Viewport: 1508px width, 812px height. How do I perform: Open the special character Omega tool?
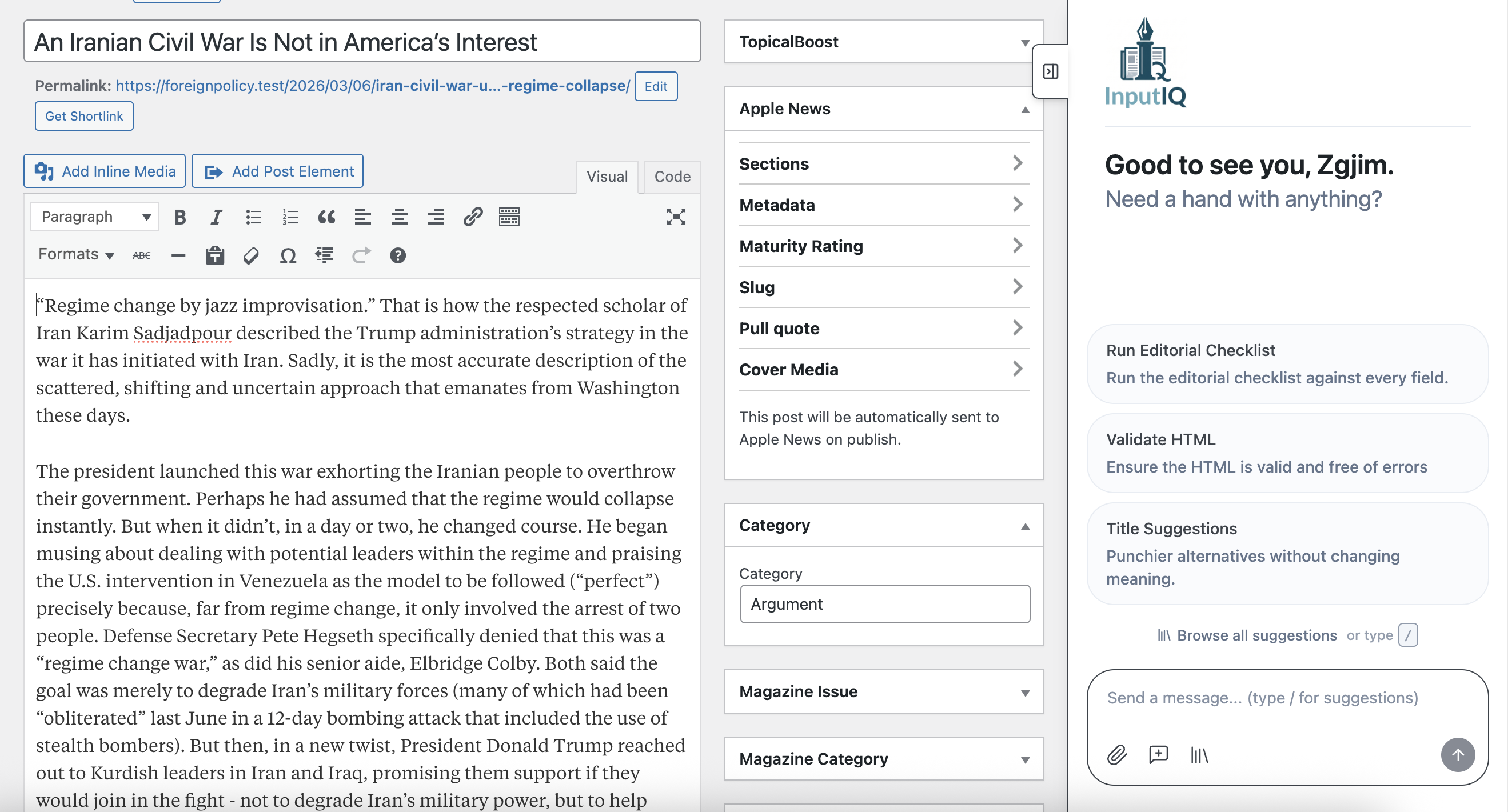pos(288,255)
